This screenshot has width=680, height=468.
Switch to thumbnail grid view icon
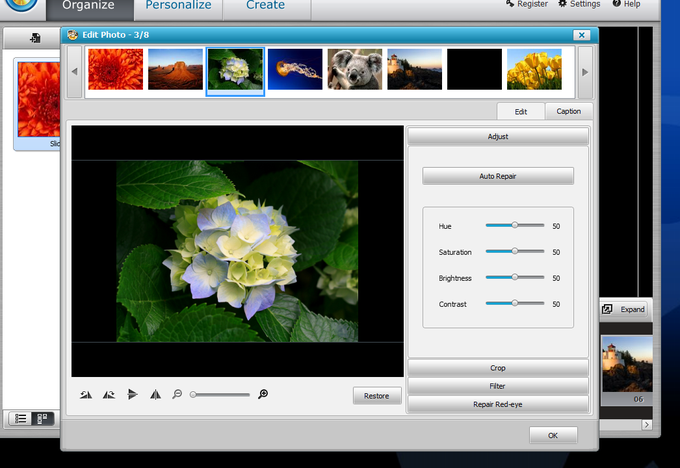click(x=42, y=419)
